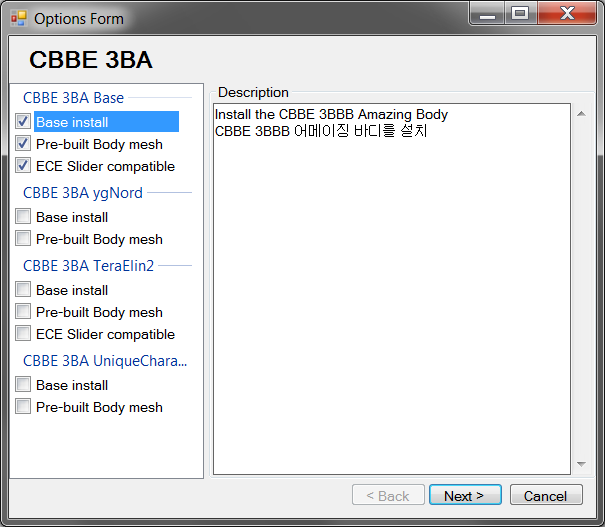Cancel the installation options form
Screen dimensions: 605x527
[x=545, y=496]
